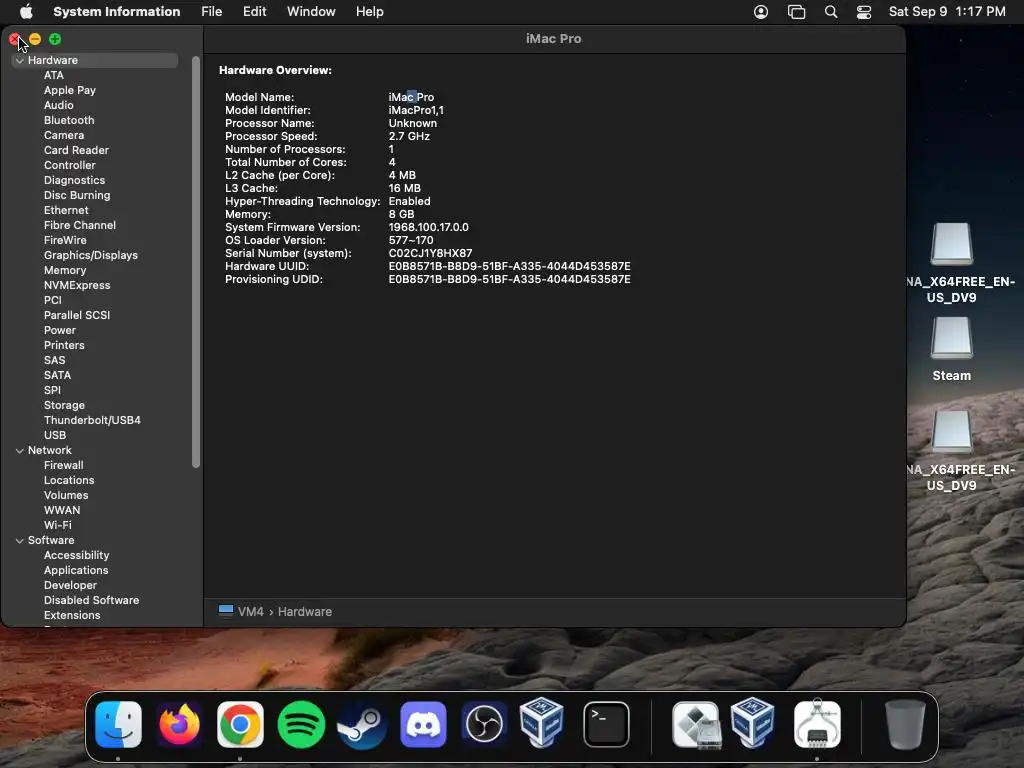
Task: Select Thunderbolt/USB4 in the sidebar
Action: click(x=92, y=421)
